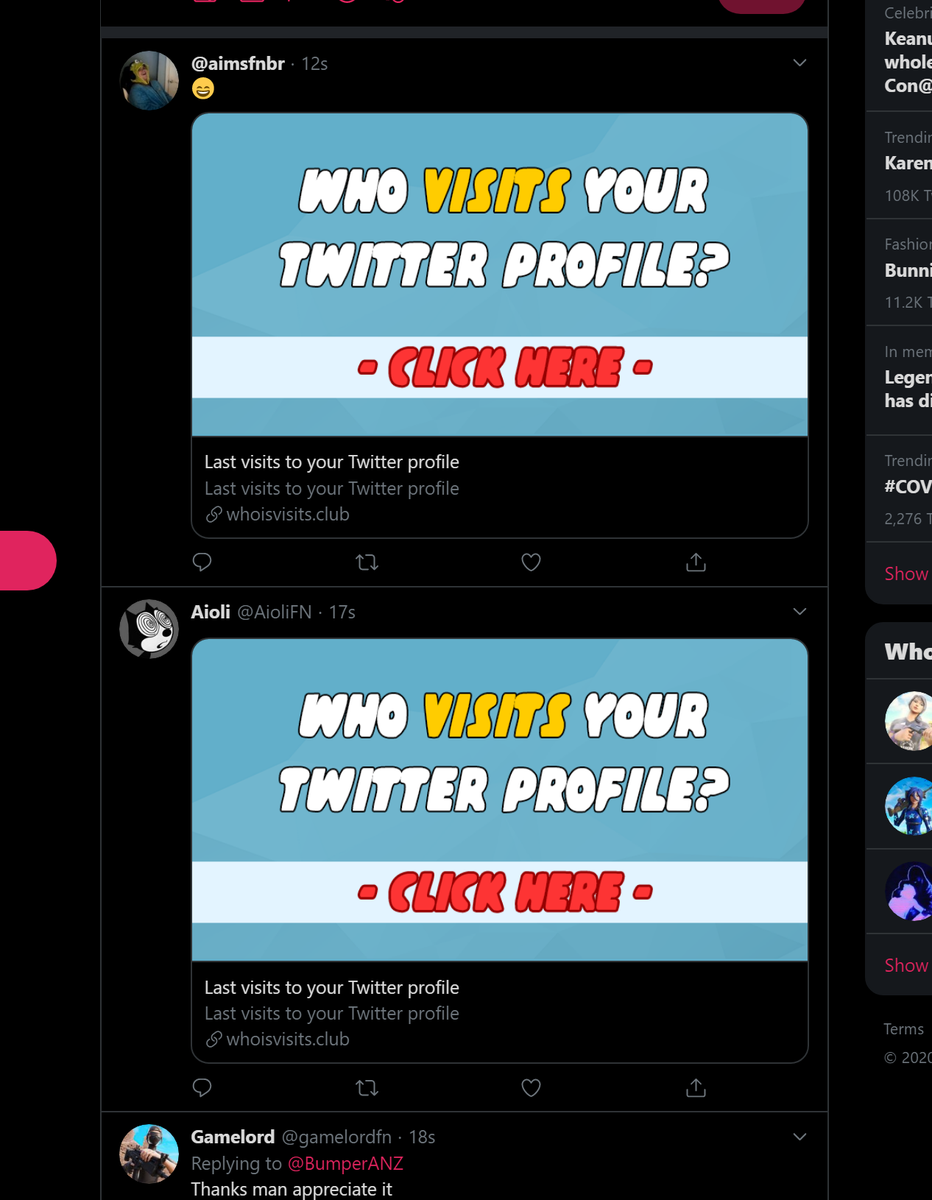Retweet Aioli's tweet
Screen dimensions: 932x1200
coord(367,1087)
